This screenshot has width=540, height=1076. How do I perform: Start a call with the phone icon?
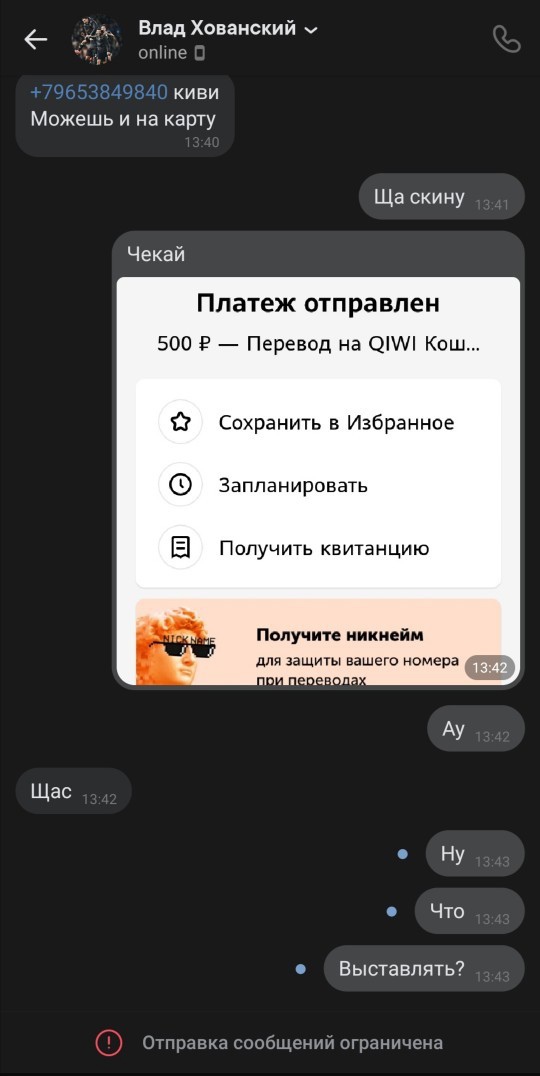tap(506, 40)
